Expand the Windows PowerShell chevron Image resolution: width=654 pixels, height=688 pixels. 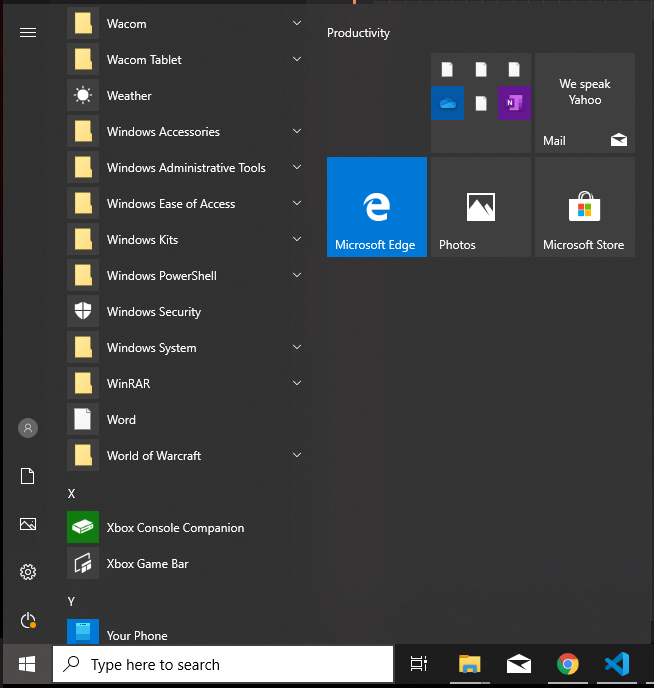point(297,275)
